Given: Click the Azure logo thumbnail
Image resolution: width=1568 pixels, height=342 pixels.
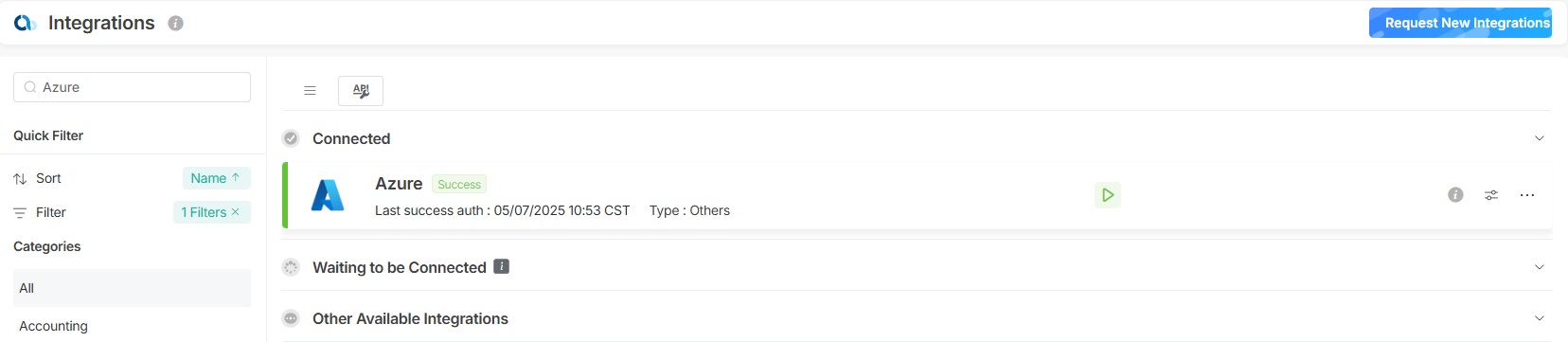Looking at the screenshot, I should (x=328, y=195).
